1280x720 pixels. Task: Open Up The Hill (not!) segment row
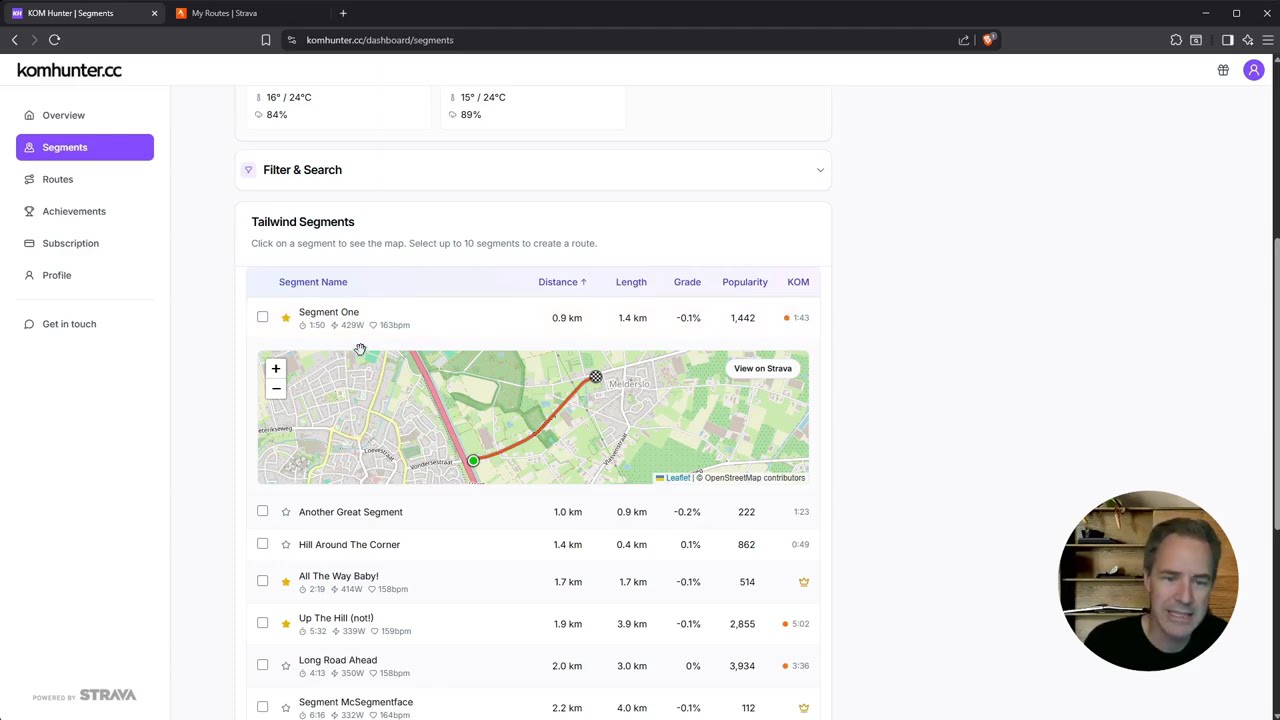[x=533, y=624]
